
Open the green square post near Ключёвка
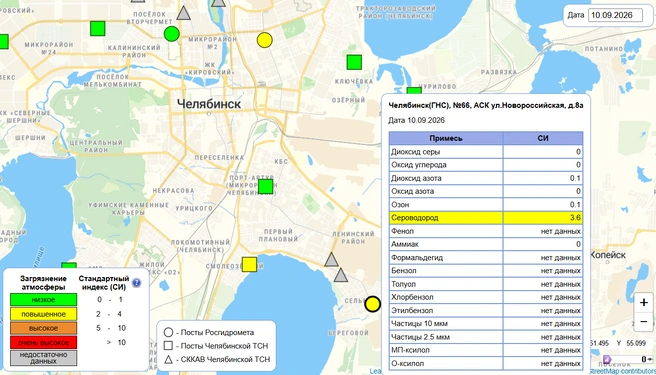tap(354, 62)
